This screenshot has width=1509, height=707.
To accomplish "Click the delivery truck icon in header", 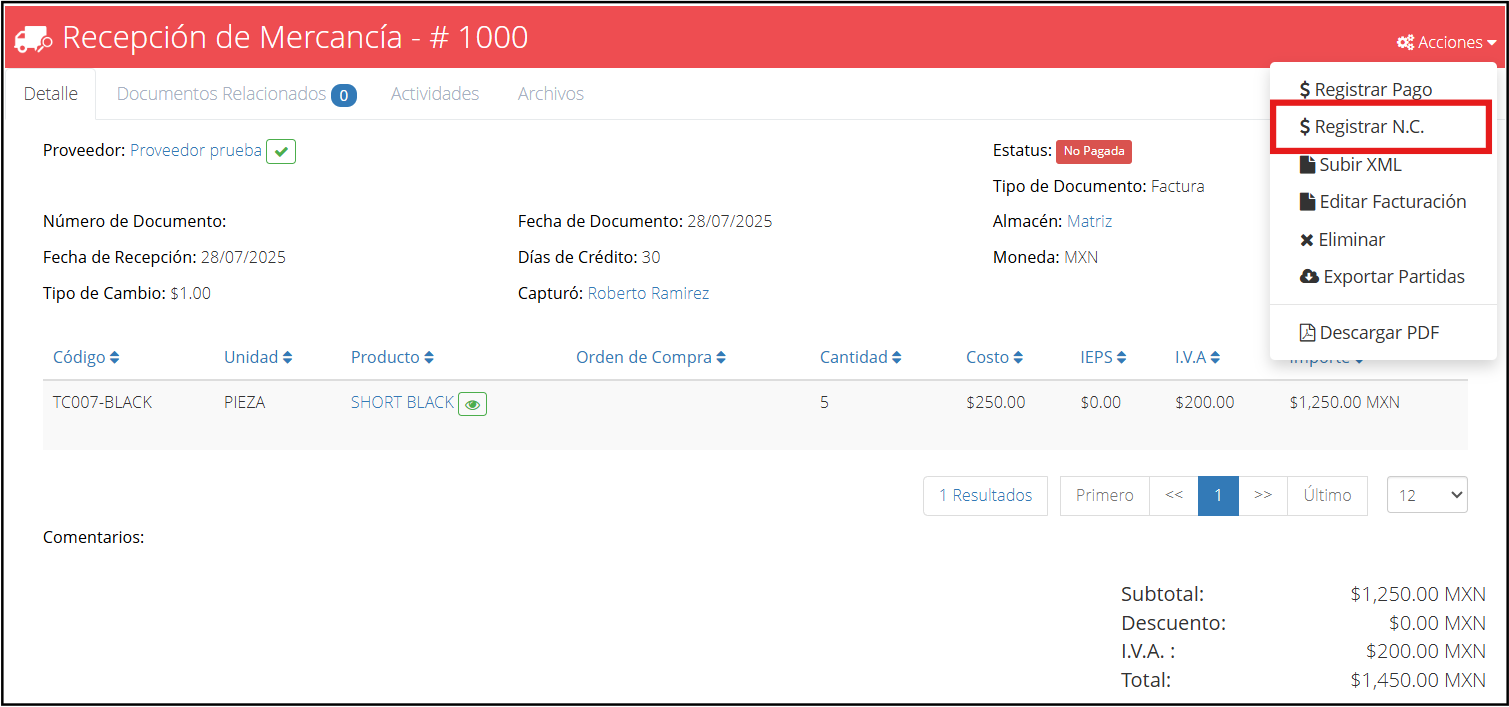I will [x=34, y=40].
